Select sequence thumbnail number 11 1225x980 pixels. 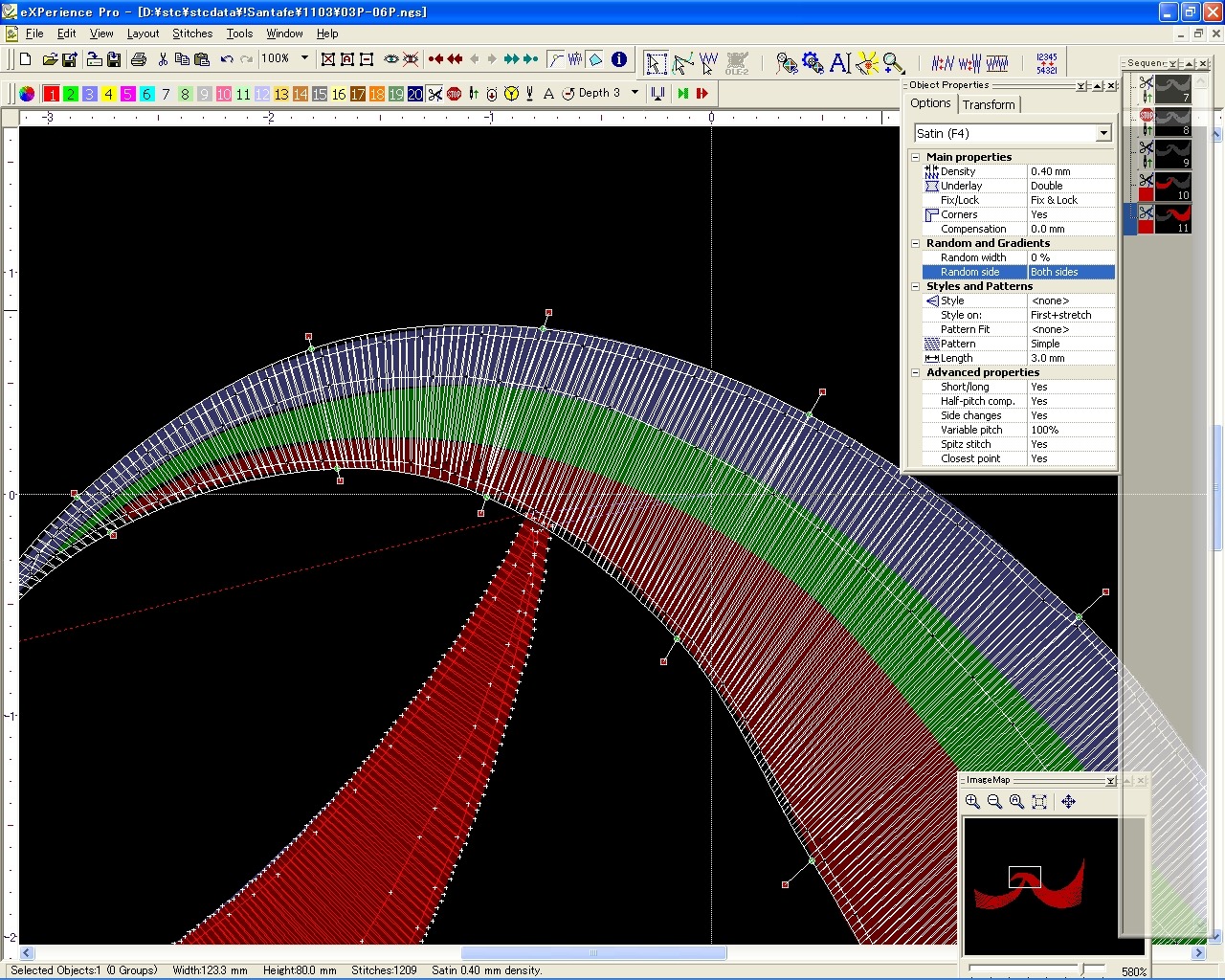[x=1172, y=218]
